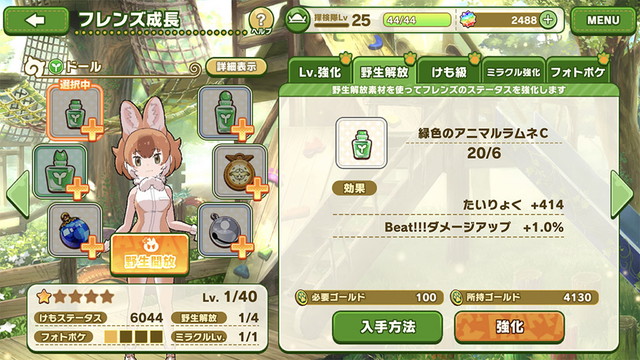Go to next friend with right arrow
This screenshot has height=360, width=640.
click(622, 195)
